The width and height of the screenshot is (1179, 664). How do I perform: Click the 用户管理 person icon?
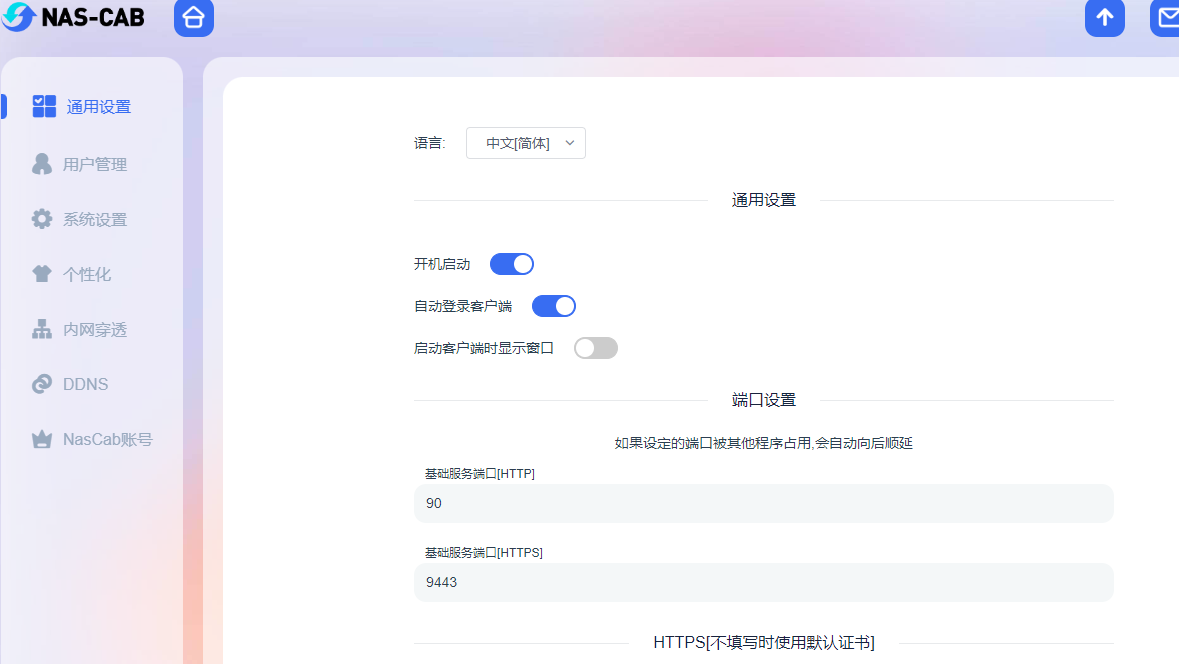[42, 164]
